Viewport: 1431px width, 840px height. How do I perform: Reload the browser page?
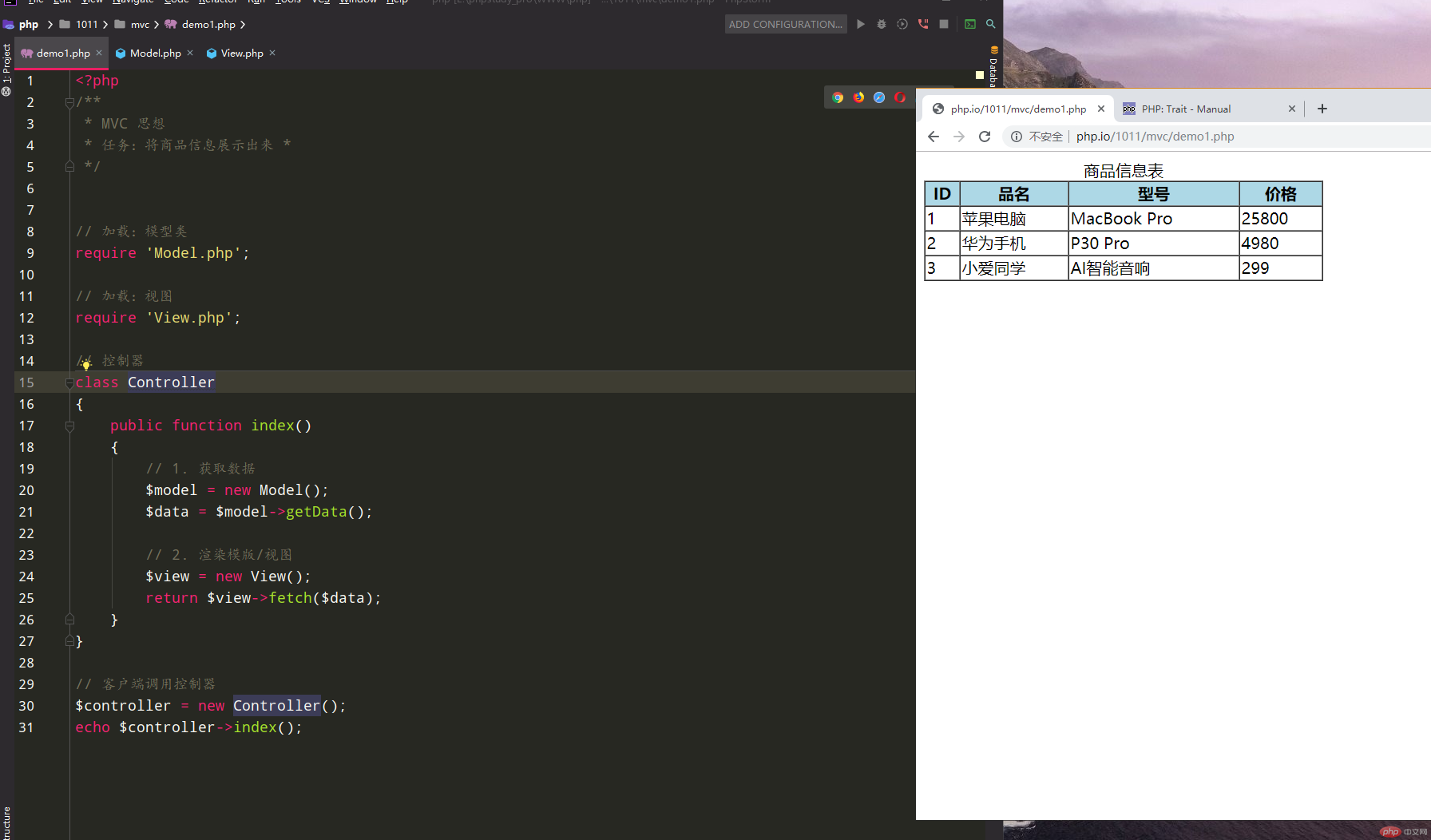[985, 137]
